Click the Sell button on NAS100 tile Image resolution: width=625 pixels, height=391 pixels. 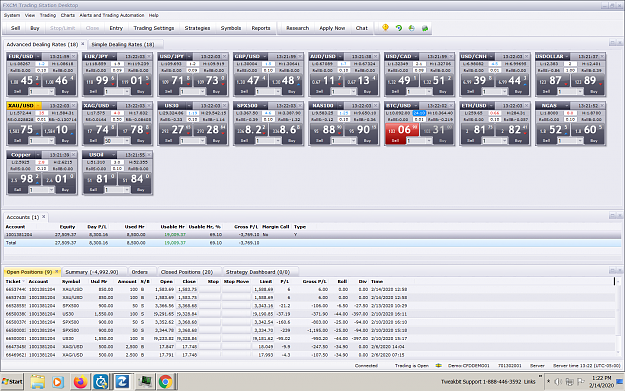click(x=319, y=141)
